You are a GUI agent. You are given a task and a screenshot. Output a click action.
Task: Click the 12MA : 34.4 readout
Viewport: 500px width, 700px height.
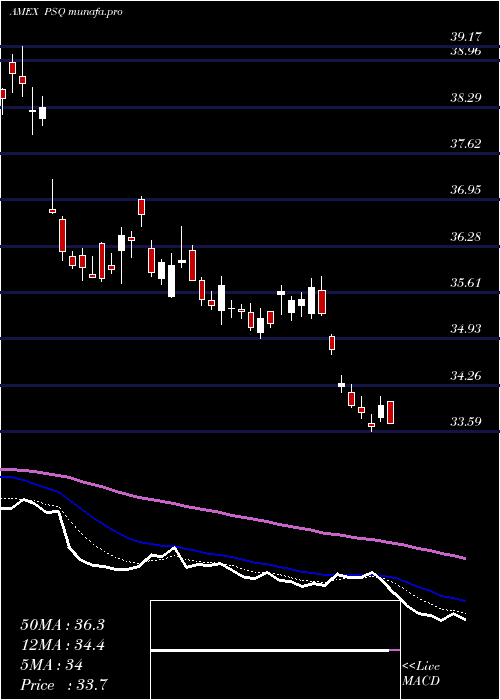62,645
